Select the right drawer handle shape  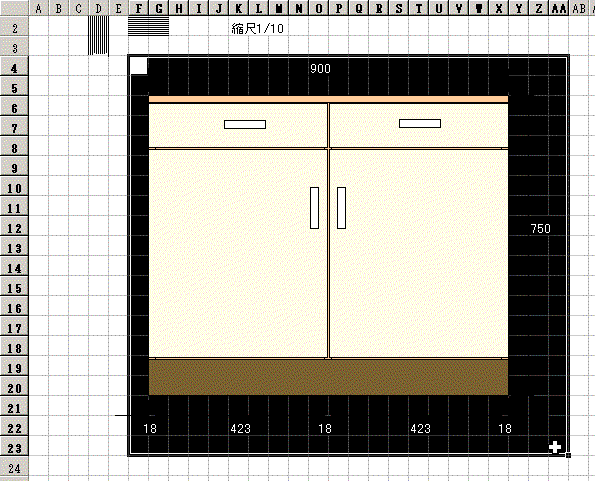pyautogui.click(x=420, y=123)
